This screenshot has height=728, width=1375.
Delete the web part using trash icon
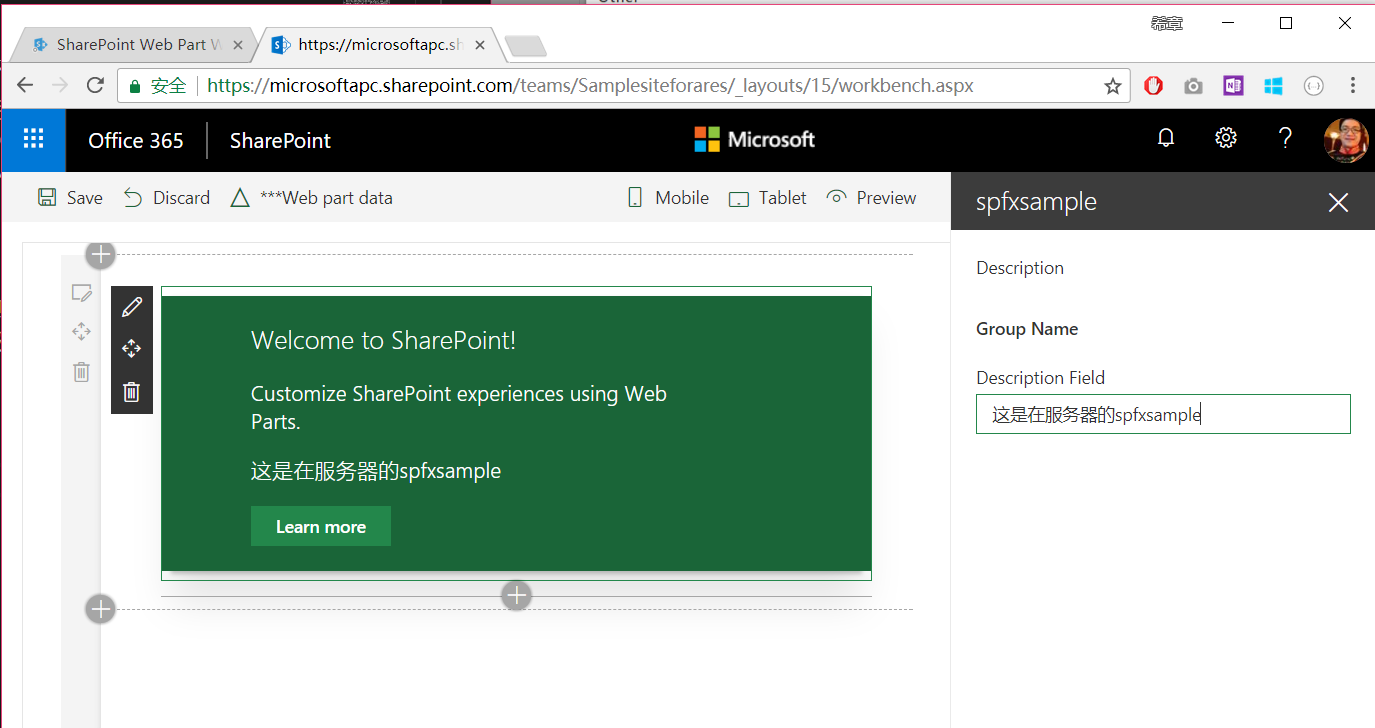(131, 391)
